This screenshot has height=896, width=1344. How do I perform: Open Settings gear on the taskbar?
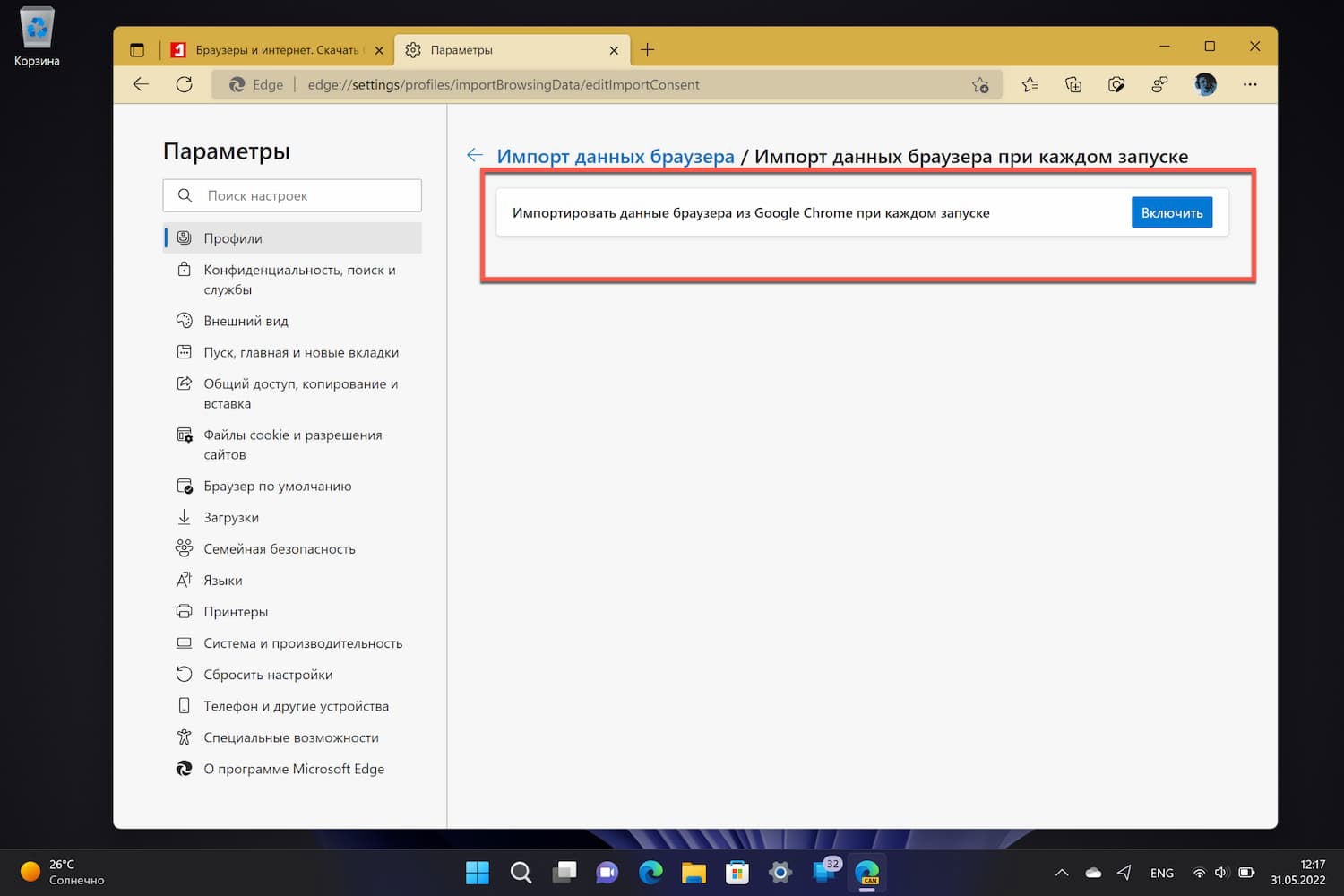(x=780, y=872)
